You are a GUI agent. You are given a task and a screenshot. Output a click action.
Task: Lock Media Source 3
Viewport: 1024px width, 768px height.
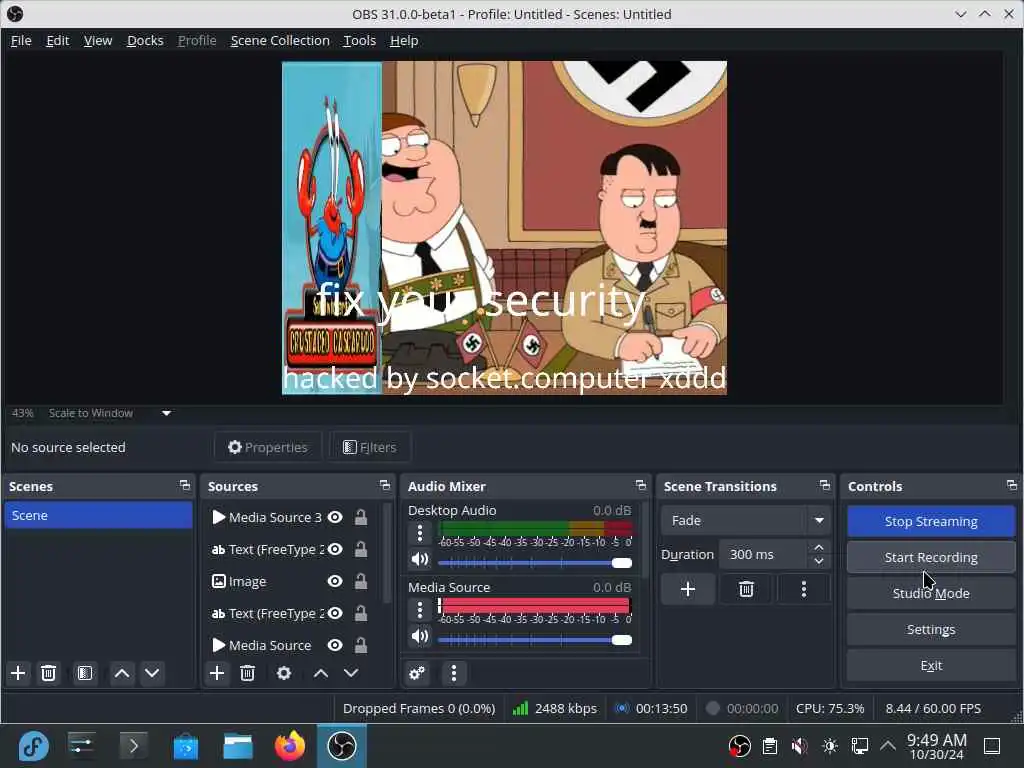(360, 517)
